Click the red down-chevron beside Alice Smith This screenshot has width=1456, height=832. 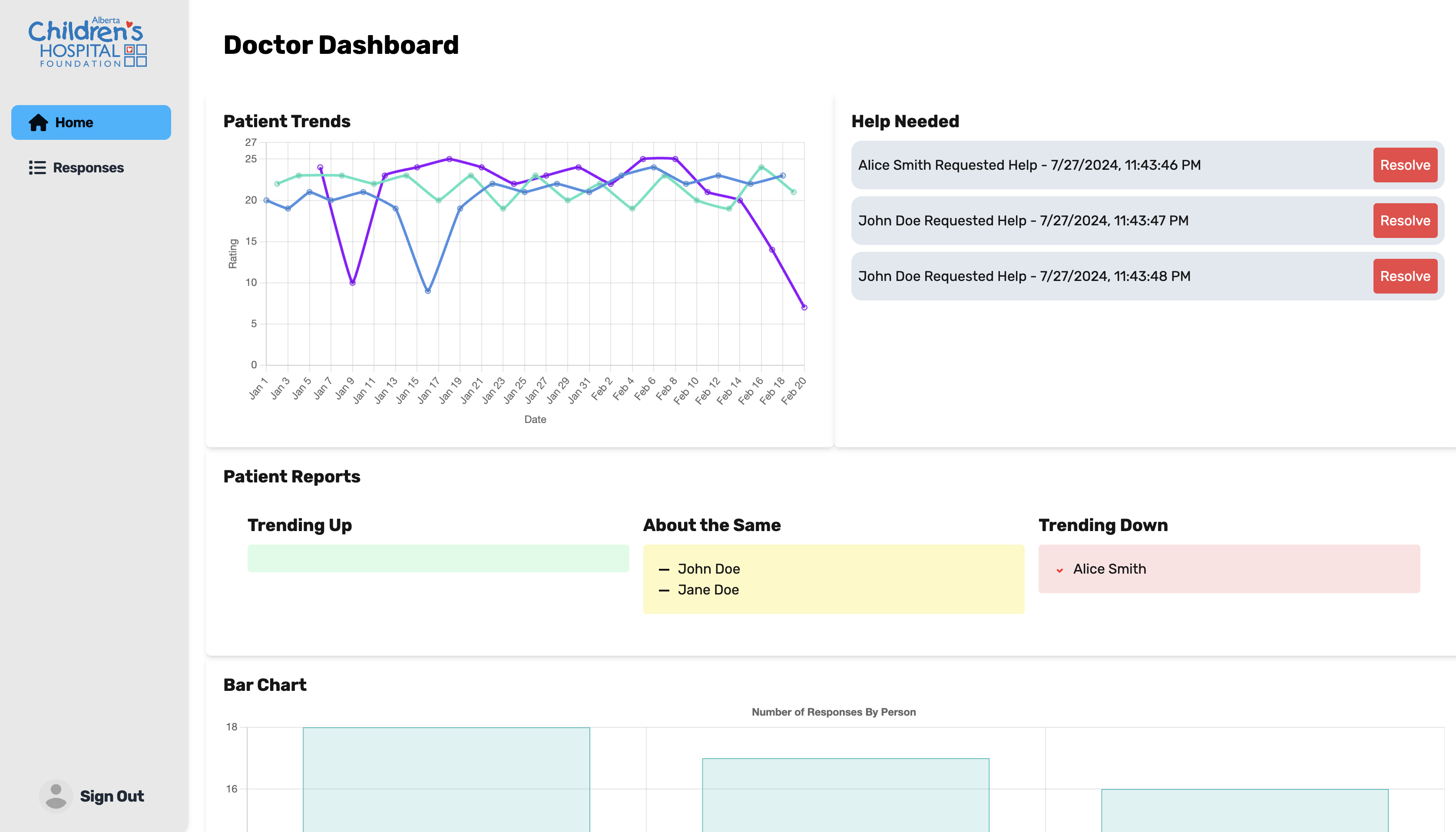1059,570
